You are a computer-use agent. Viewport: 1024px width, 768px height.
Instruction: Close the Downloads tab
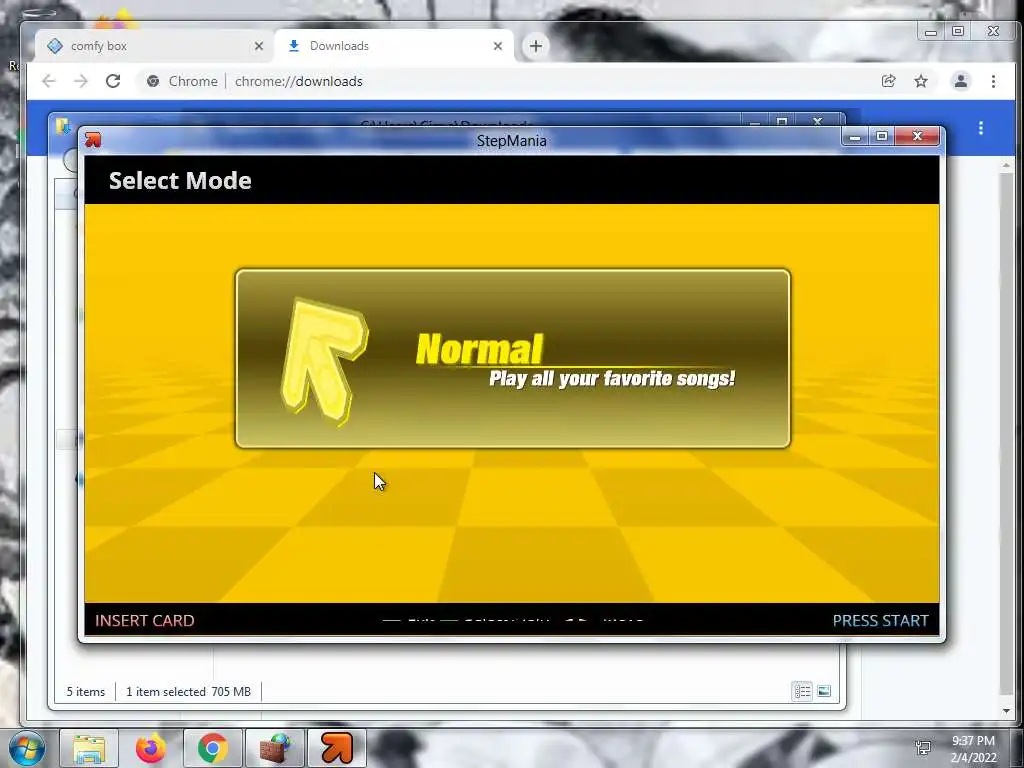click(x=498, y=46)
